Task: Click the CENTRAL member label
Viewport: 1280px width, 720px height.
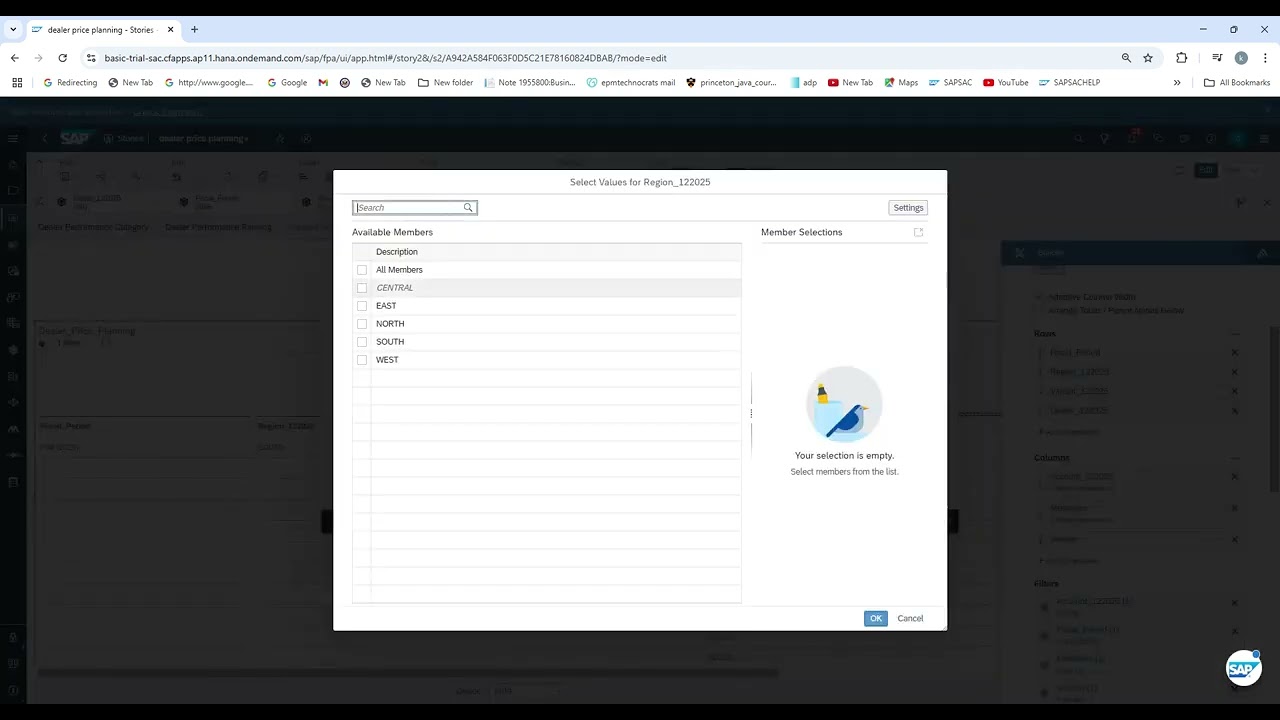Action: pyautogui.click(x=394, y=288)
